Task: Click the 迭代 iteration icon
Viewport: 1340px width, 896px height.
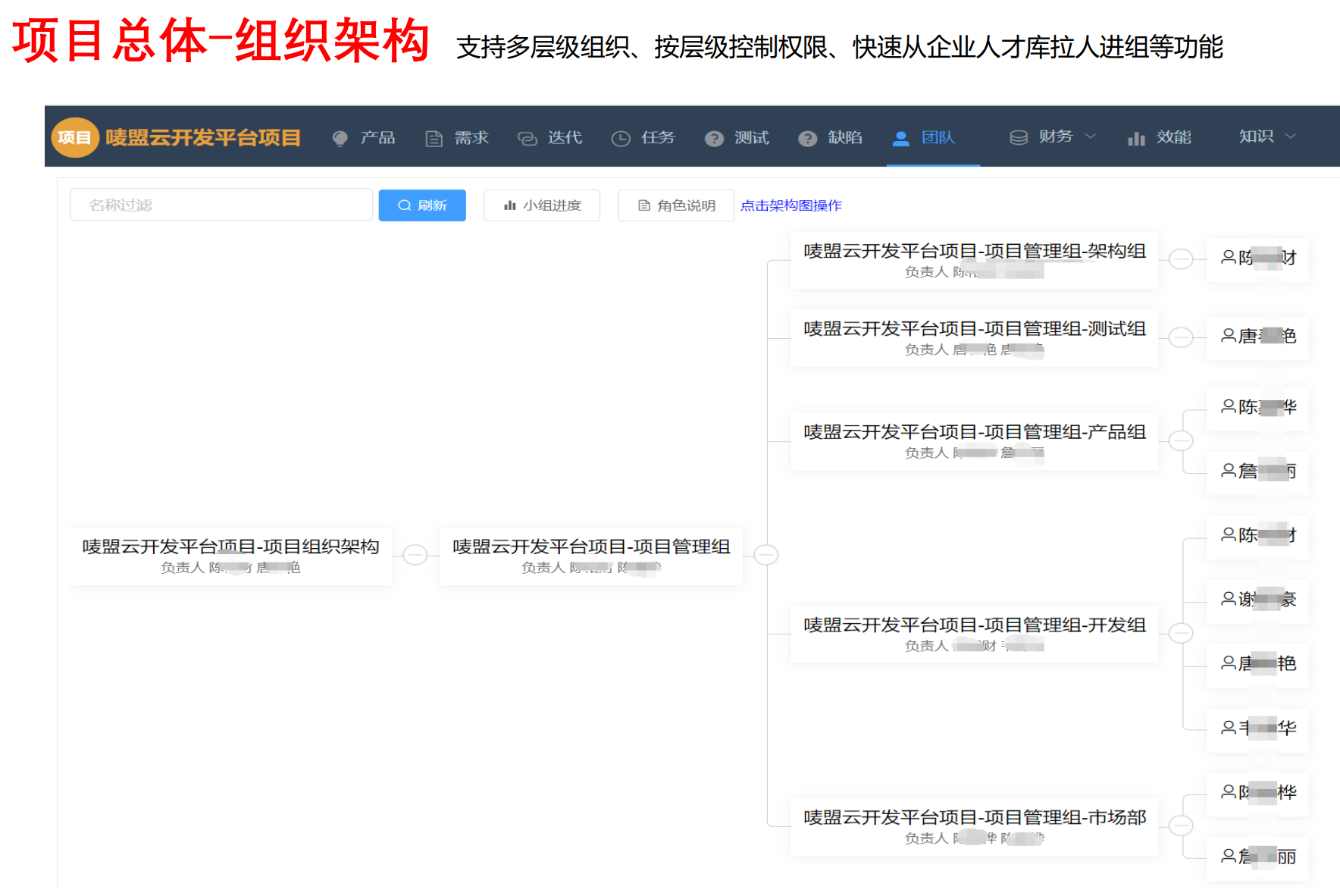Action: [x=527, y=138]
